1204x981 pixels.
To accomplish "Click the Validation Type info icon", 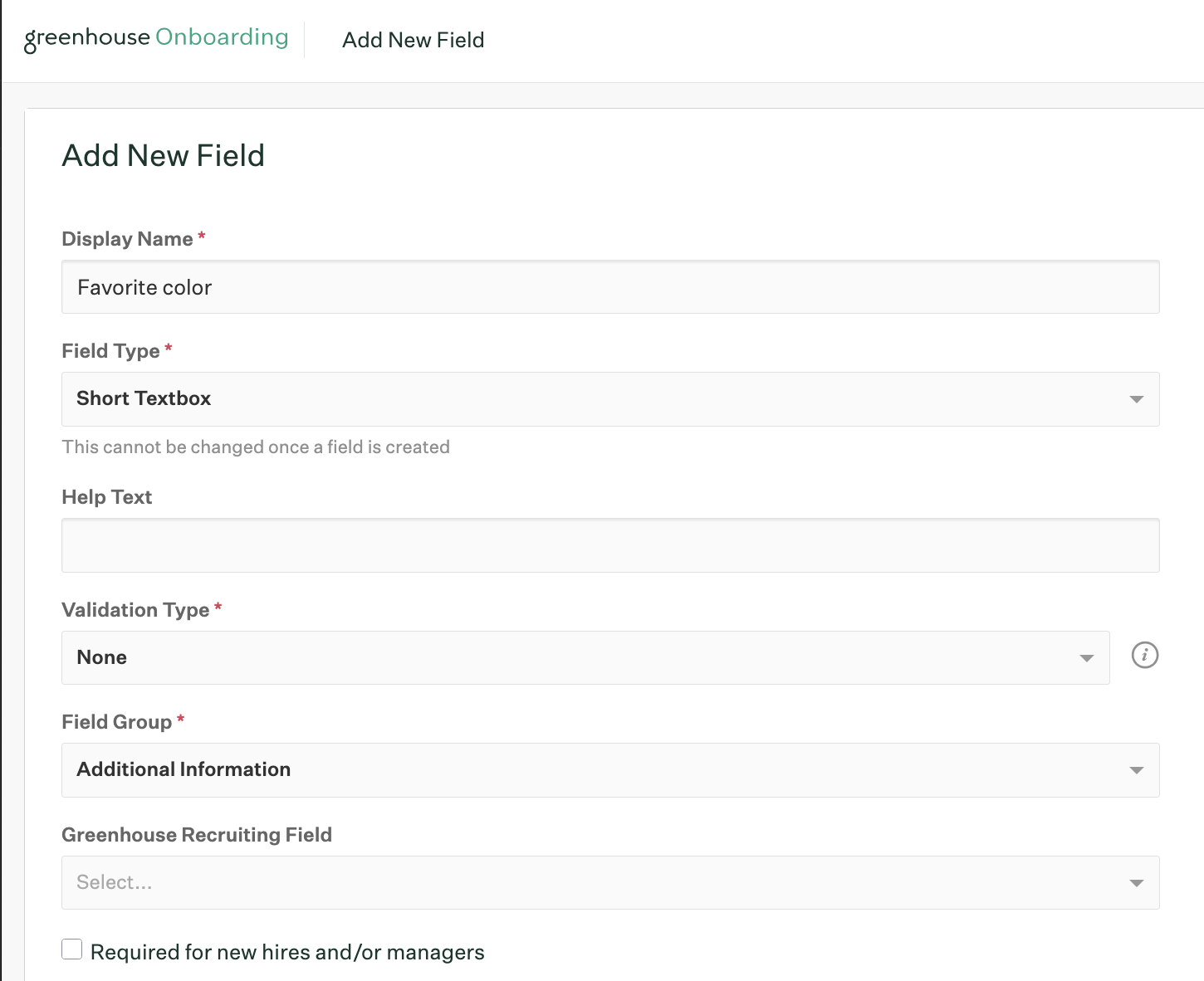I will 1144,656.
